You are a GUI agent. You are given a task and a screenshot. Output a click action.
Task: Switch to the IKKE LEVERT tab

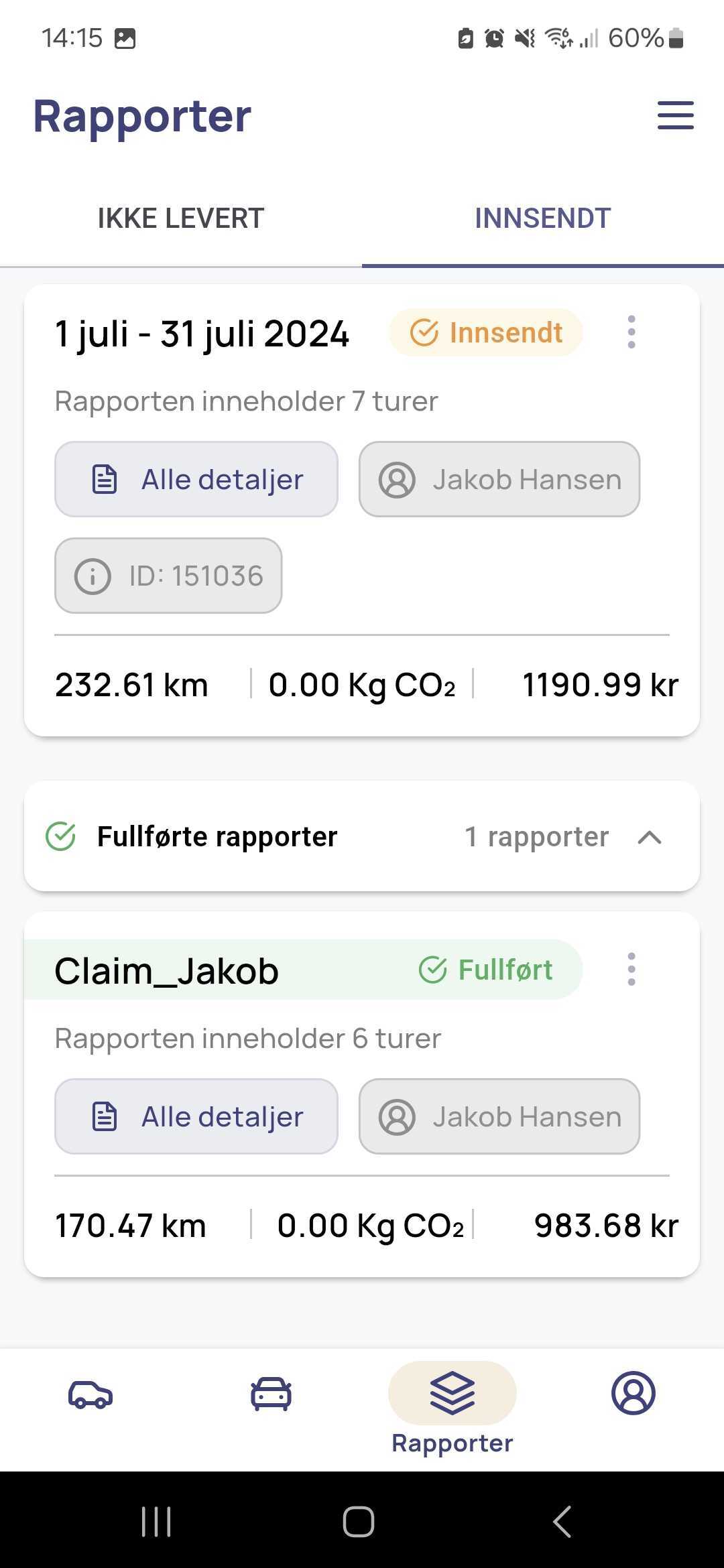pos(181,218)
